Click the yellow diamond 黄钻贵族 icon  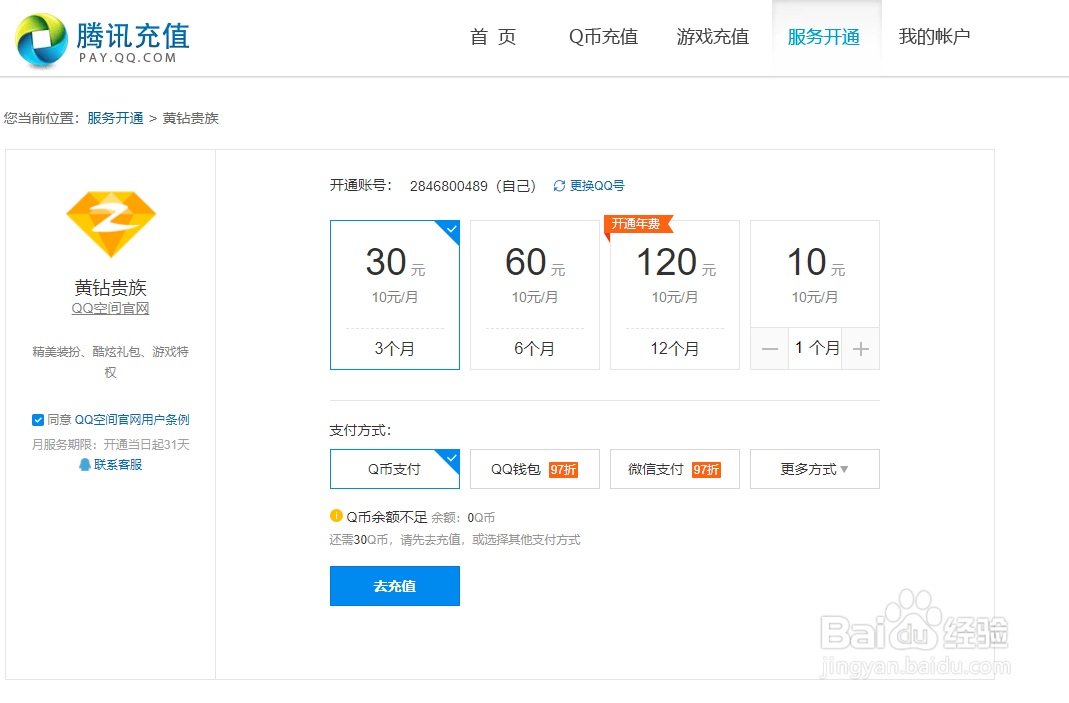coord(111,224)
